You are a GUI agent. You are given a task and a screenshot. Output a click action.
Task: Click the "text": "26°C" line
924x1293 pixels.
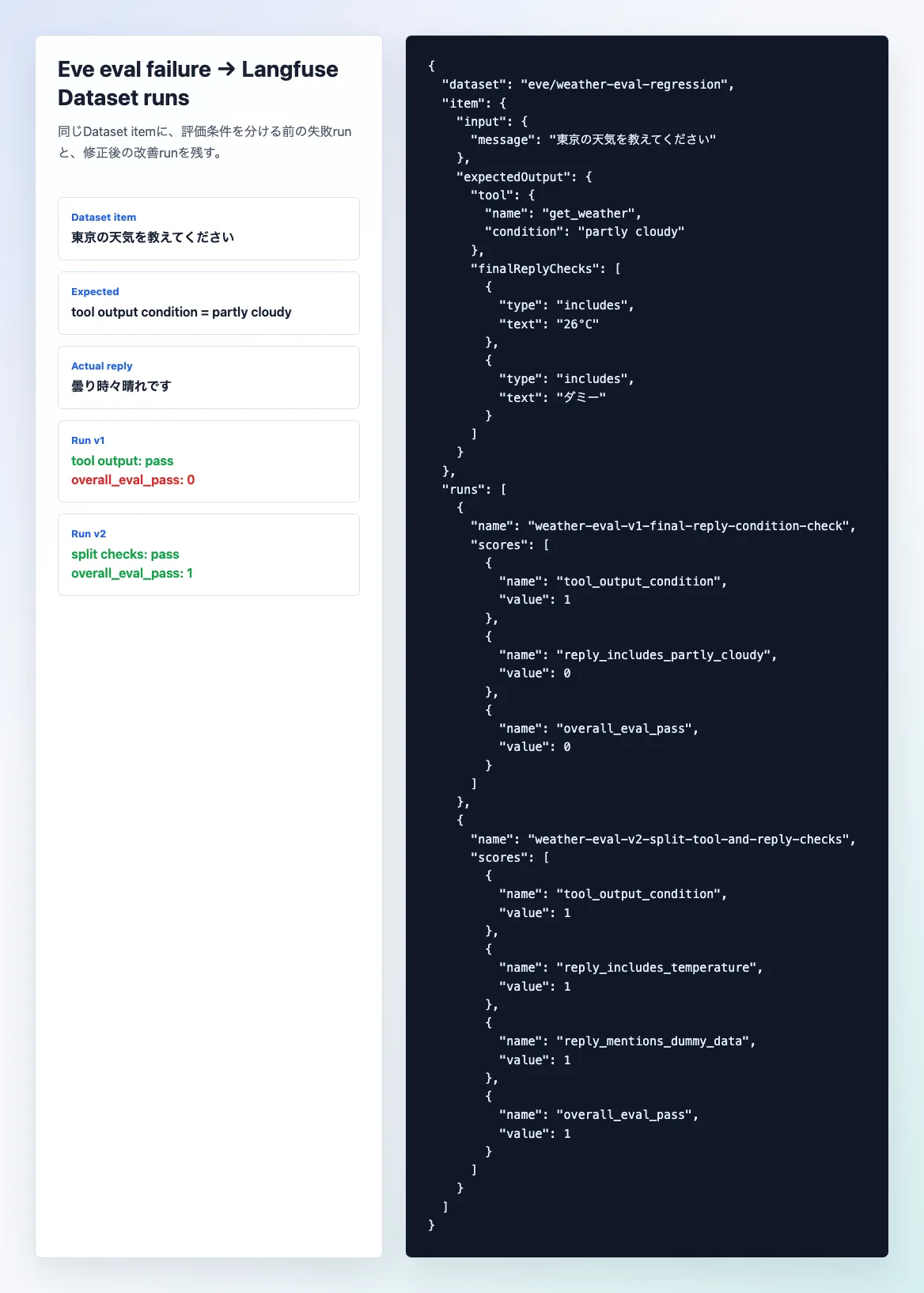click(549, 324)
